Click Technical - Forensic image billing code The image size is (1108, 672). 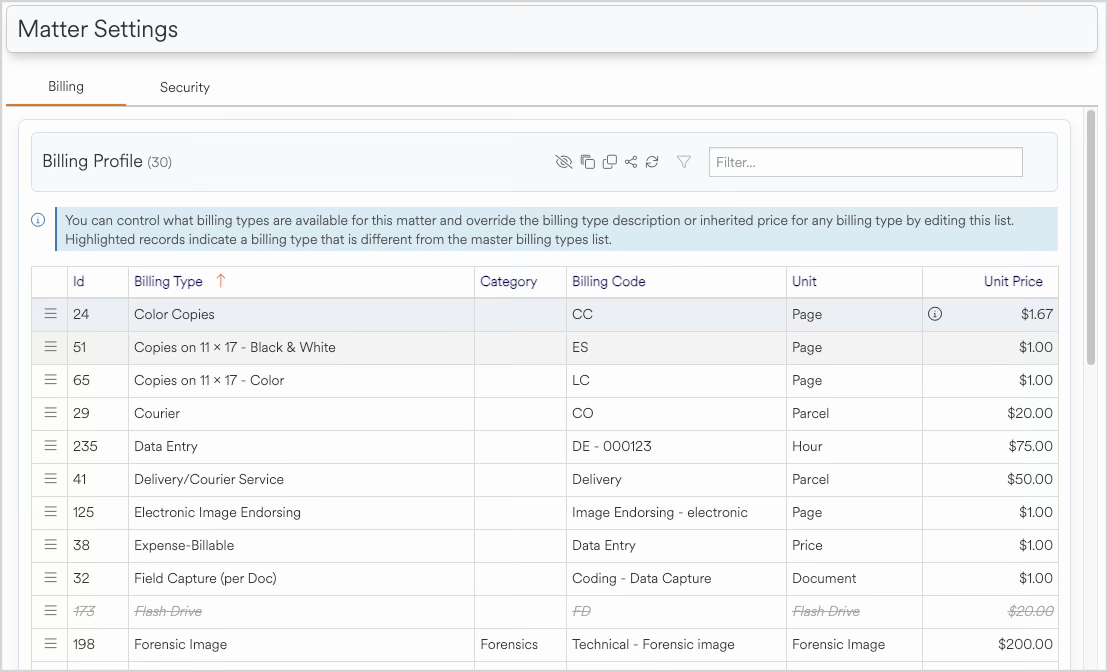coord(654,644)
